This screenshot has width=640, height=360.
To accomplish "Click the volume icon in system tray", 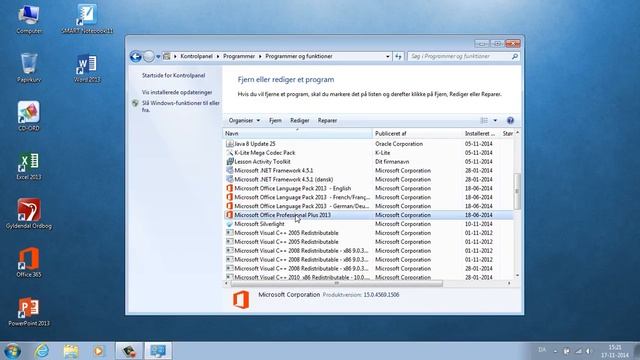I will click(x=589, y=351).
